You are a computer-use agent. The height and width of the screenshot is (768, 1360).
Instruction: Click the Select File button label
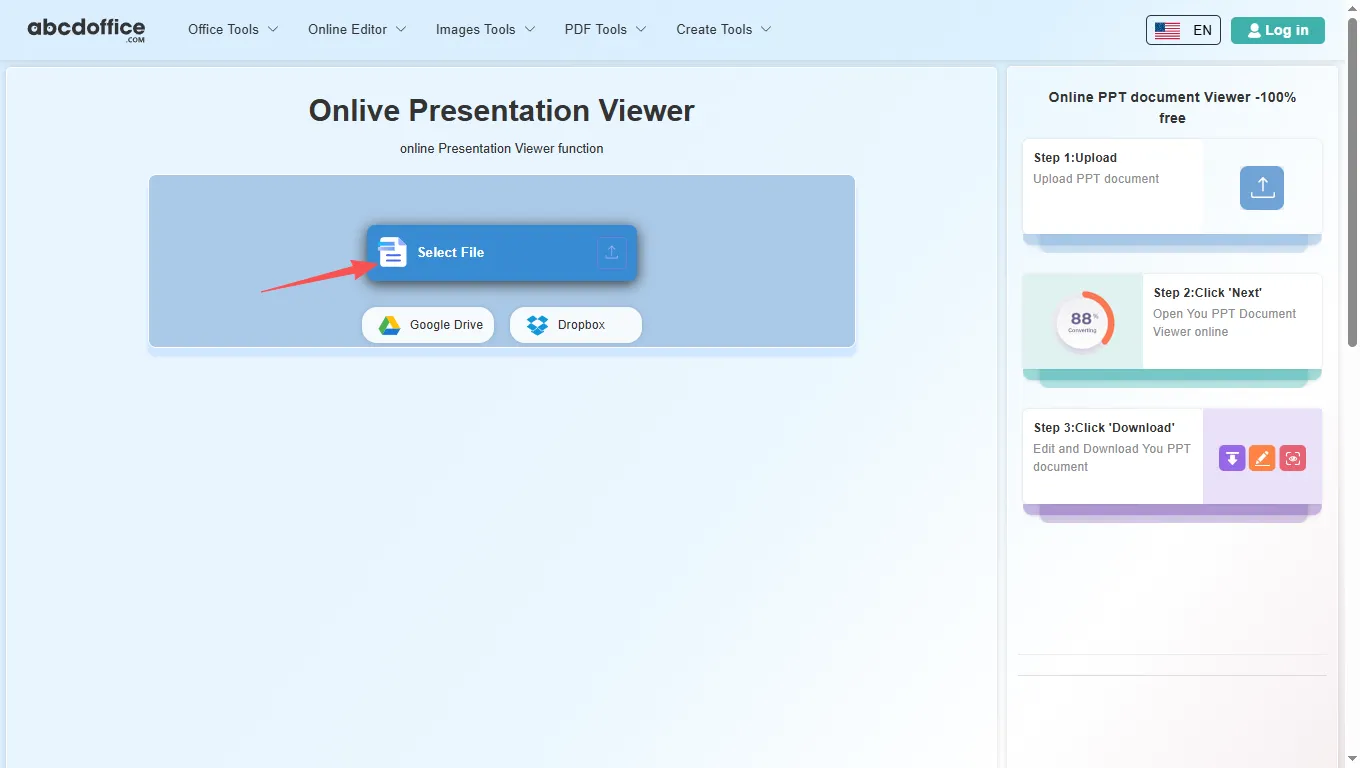[451, 253]
